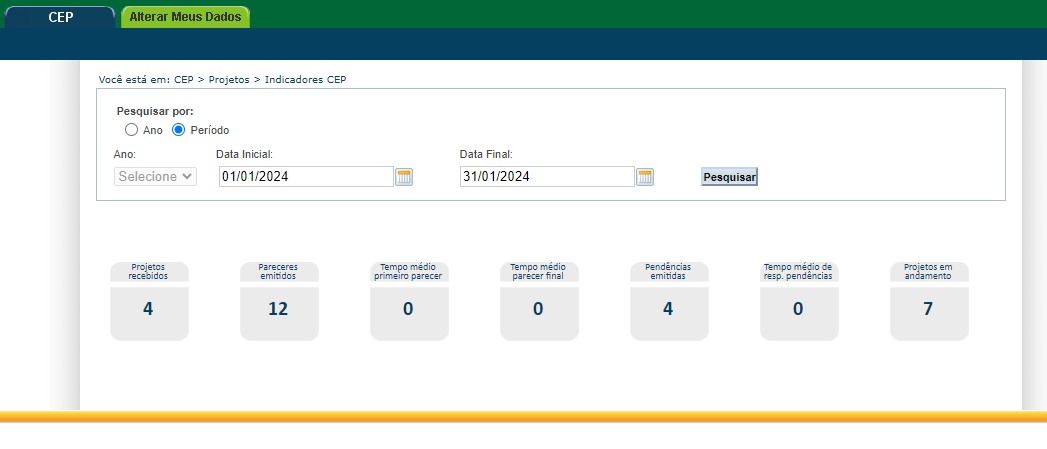Expand the Ano Selecione dropdown
The width and height of the screenshot is (1047, 449).
pyautogui.click(x=156, y=177)
